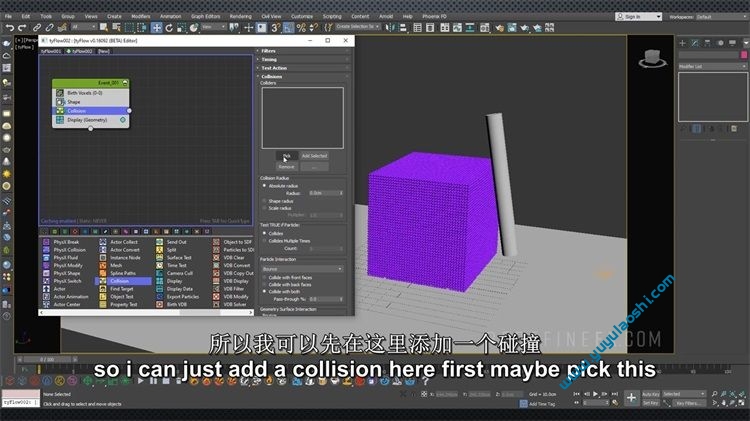This screenshot has height=421, width=750.
Task: Select the Shape radius radio button
Action: pyautogui.click(x=264, y=200)
